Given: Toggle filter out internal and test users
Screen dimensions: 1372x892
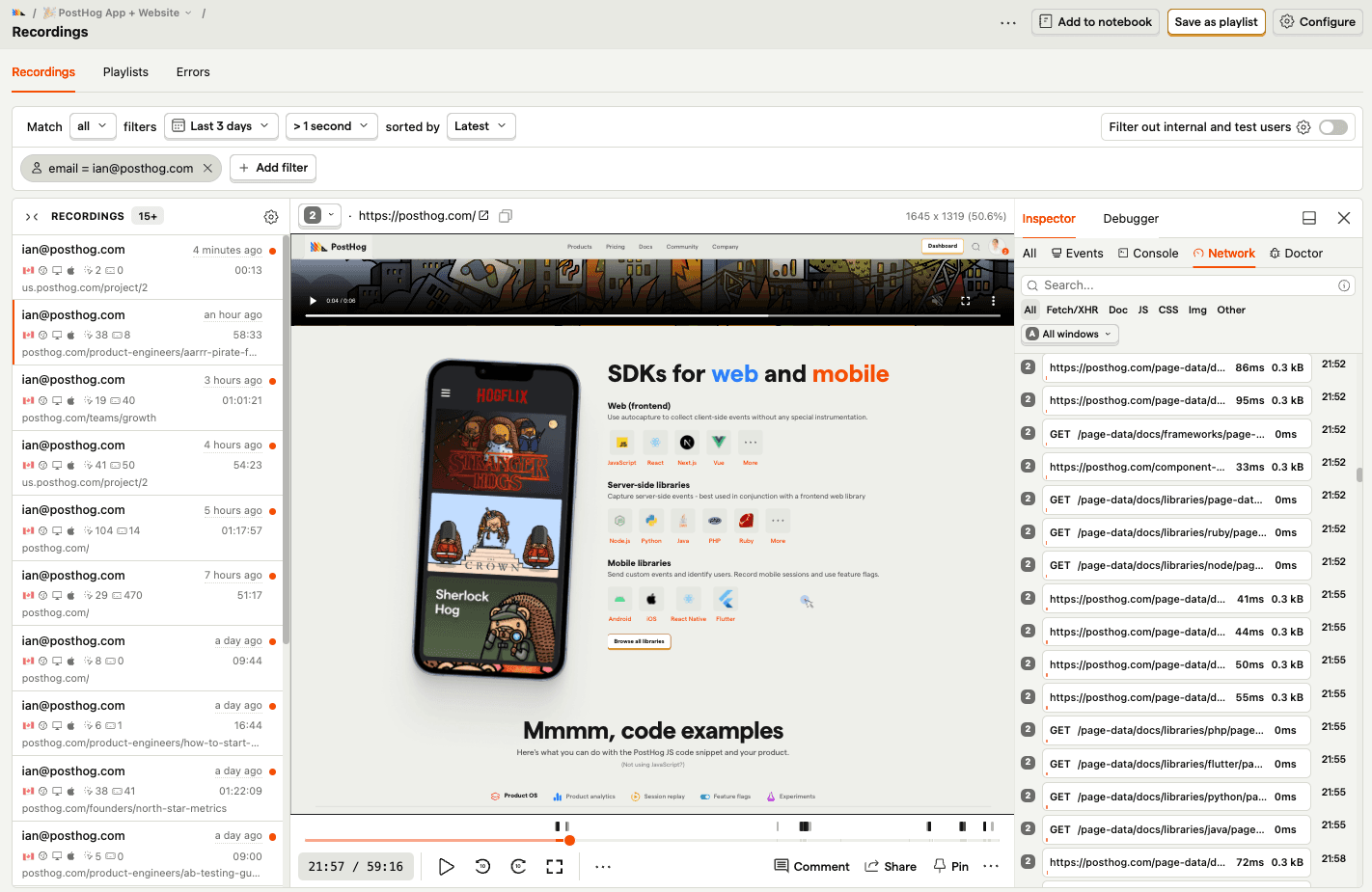Looking at the screenshot, I should point(1333,127).
